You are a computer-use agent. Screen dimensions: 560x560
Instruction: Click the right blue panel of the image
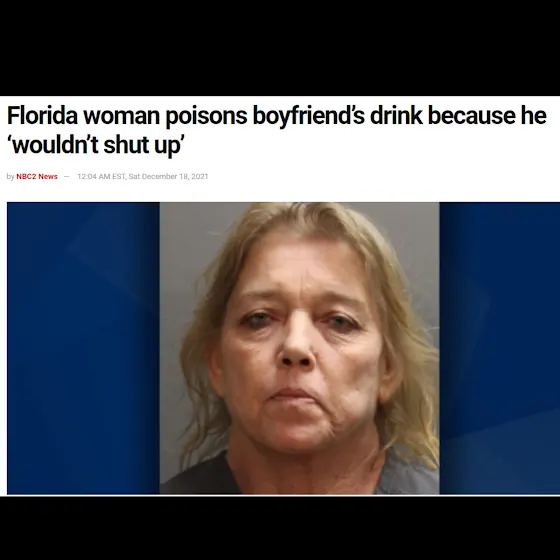coord(500,348)
